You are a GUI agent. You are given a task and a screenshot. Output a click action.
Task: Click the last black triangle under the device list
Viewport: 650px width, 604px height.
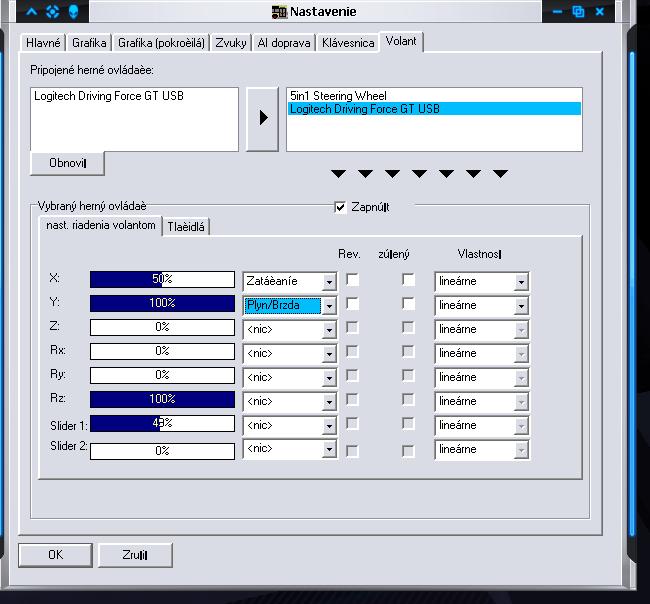click(x=500, y=174)
